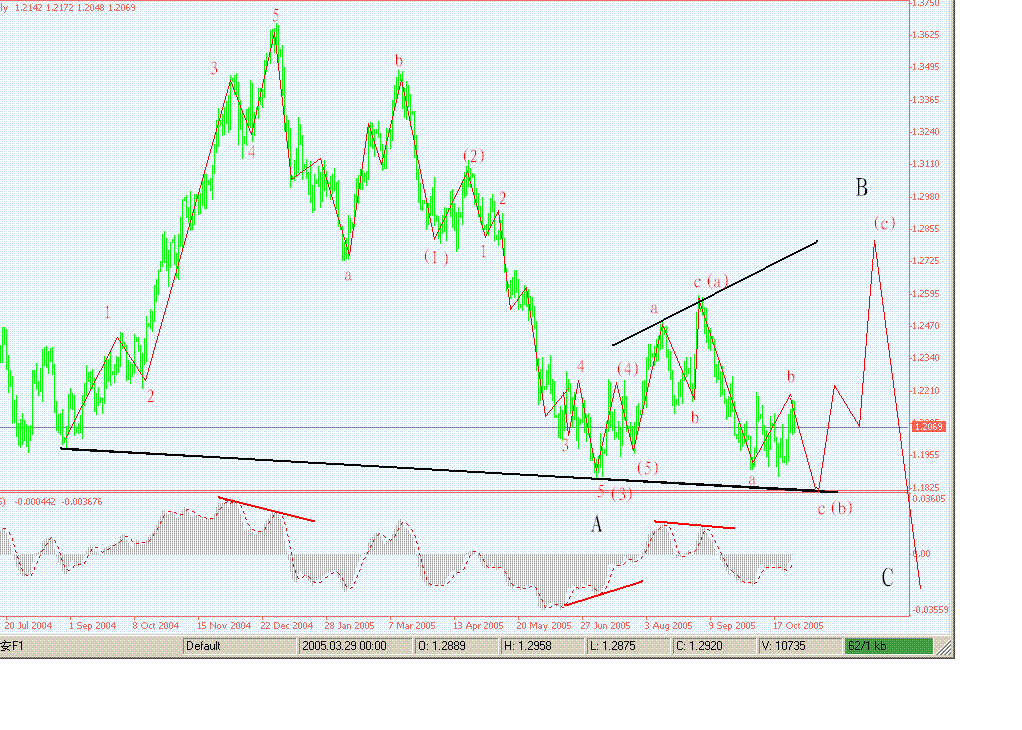
Task: Click the 1.3750 level on price scale
Action: 929,4
